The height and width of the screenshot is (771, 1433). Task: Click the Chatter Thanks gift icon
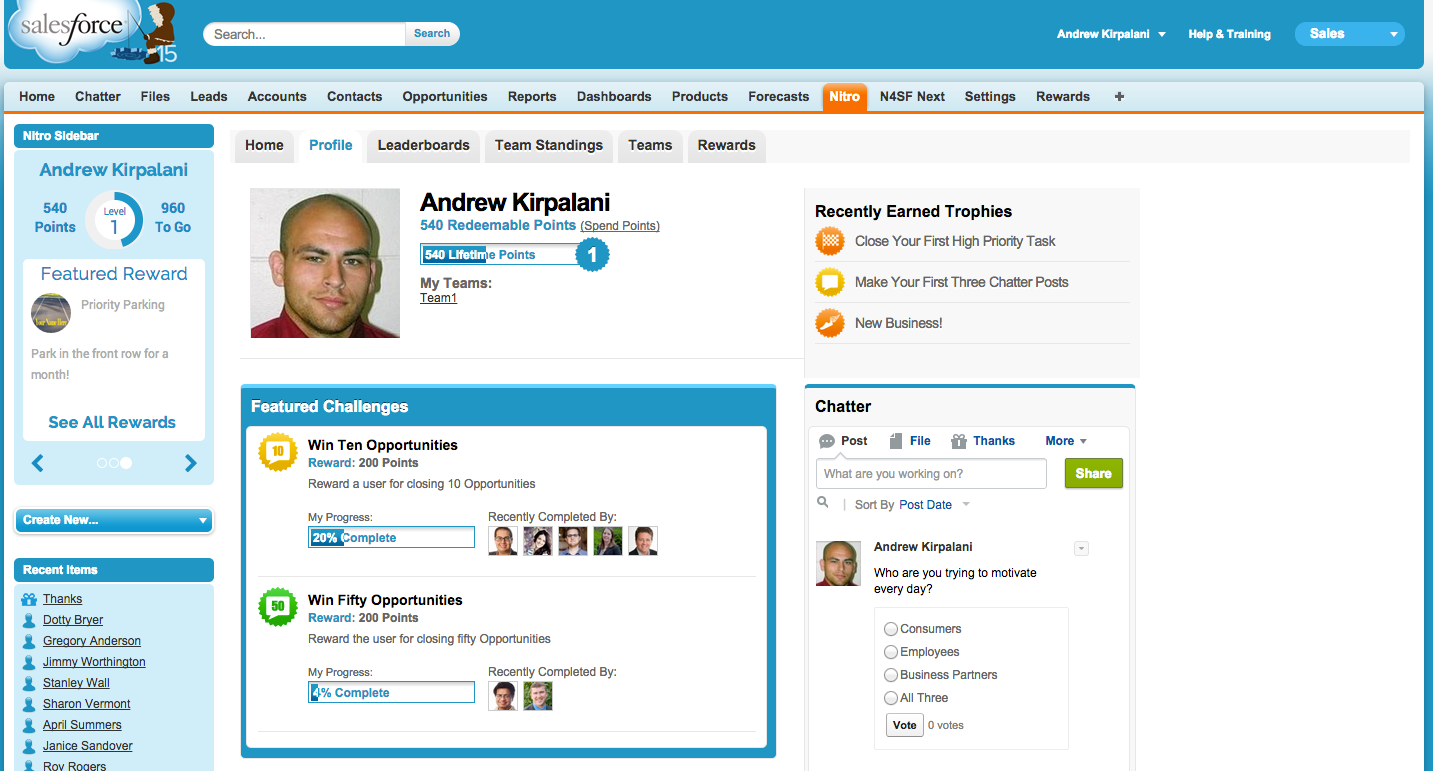click(x=959, y=441)
